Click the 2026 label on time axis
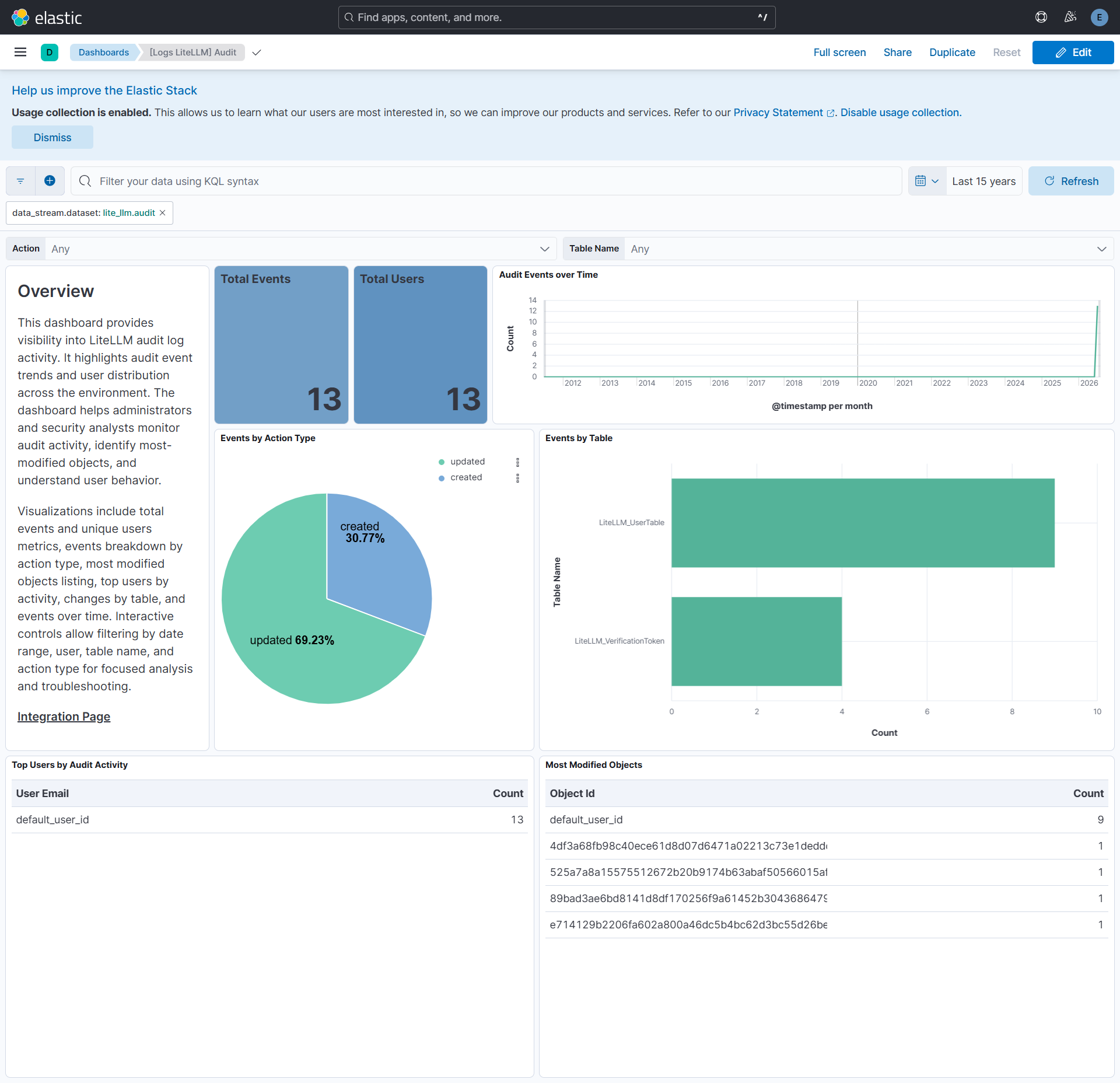This screenshot has height=1083, width=1120. (1088, 383)
